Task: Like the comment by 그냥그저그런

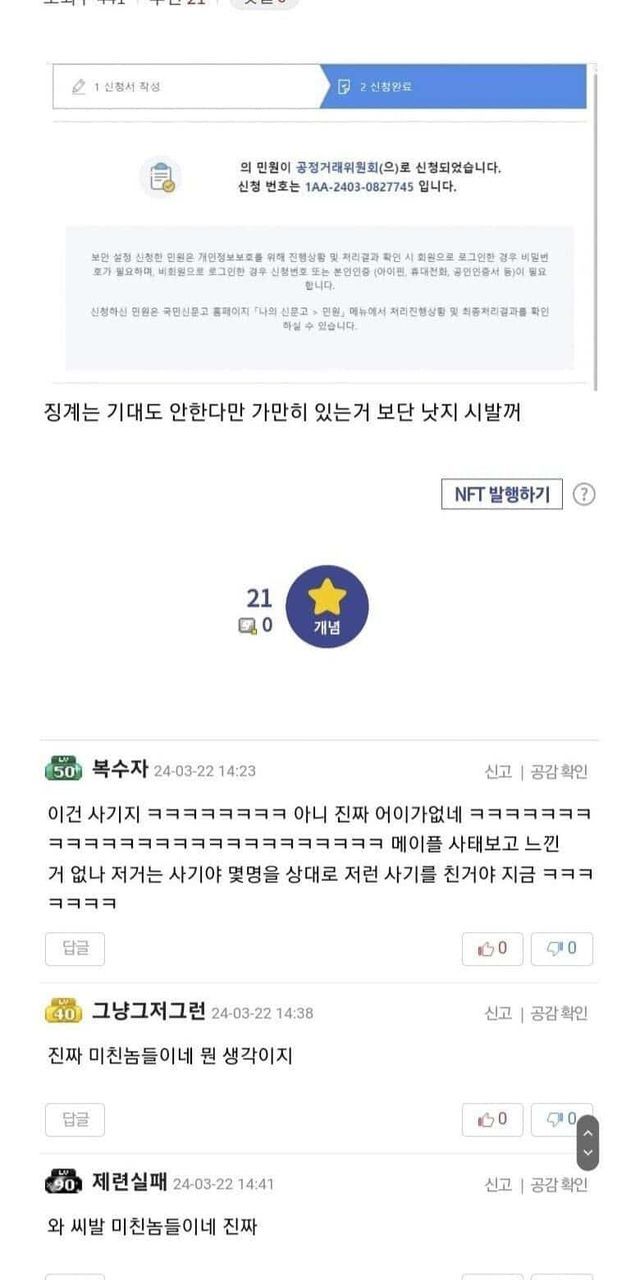Action: coord(492,1119)
